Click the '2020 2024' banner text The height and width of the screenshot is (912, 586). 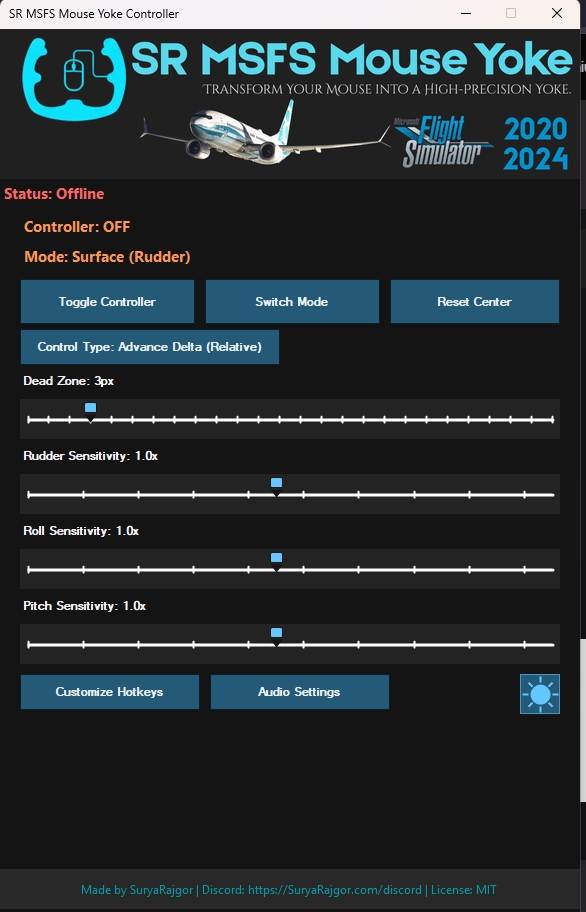pyautogui.click(x=535, y=143)
